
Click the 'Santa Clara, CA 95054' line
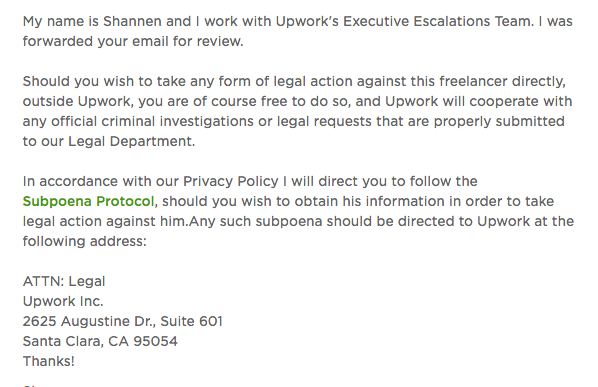(100, 341)
